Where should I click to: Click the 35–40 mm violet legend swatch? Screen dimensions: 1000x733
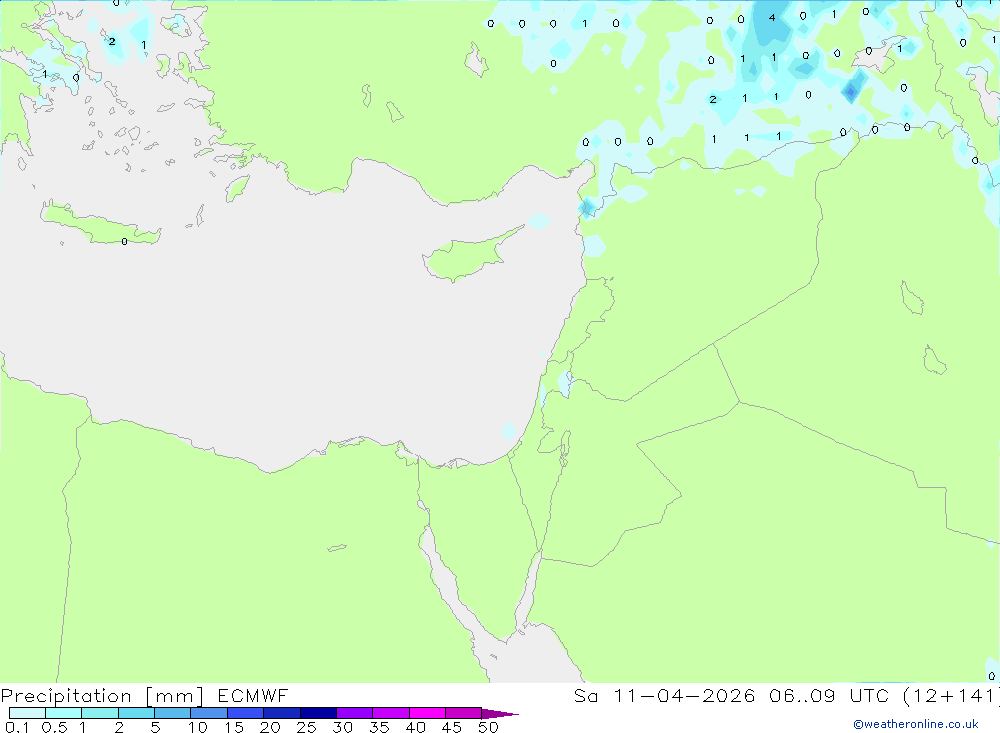tap(390, 713)
